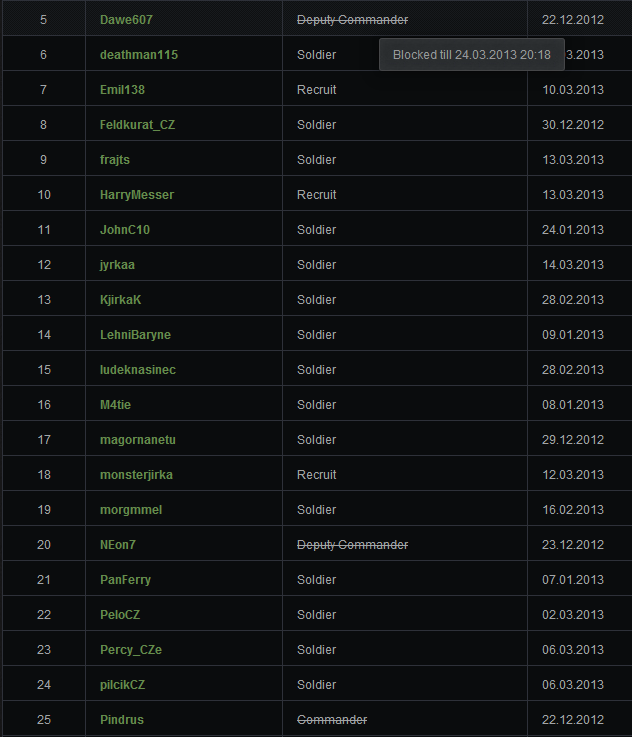Click the Emil138 username link
This screenshot has height=737, width=632.
pyautogui.click(x=122, y=90)
